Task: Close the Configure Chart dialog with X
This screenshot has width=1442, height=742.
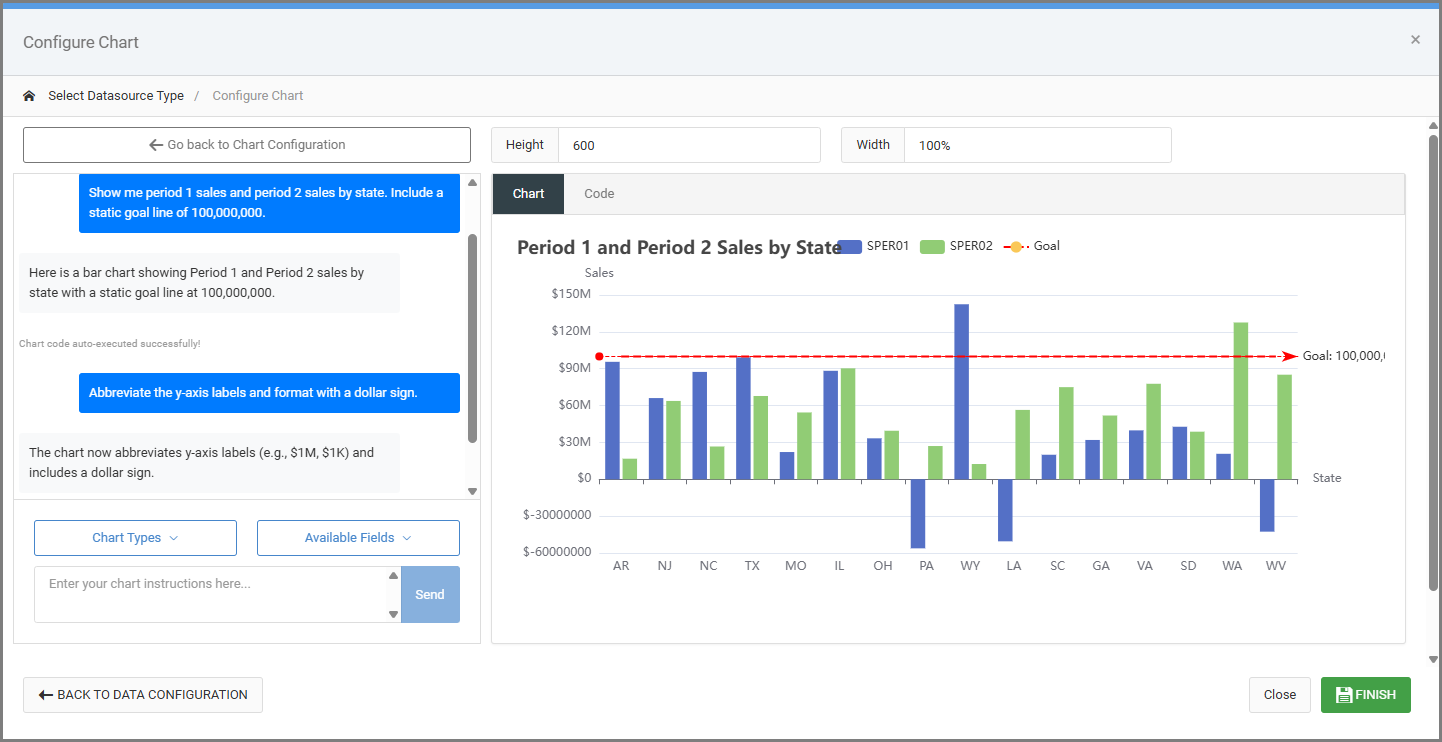Action: pos(1415,40)
